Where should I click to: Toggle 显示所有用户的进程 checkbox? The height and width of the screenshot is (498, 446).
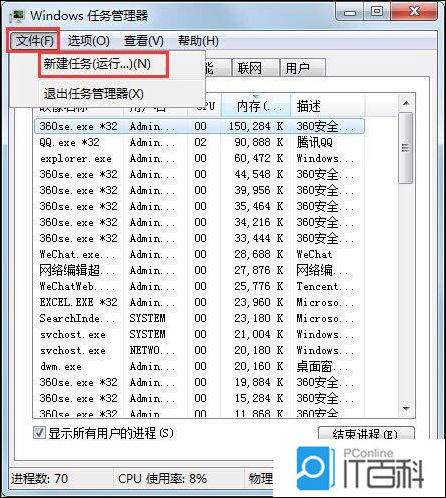(39, 433)
